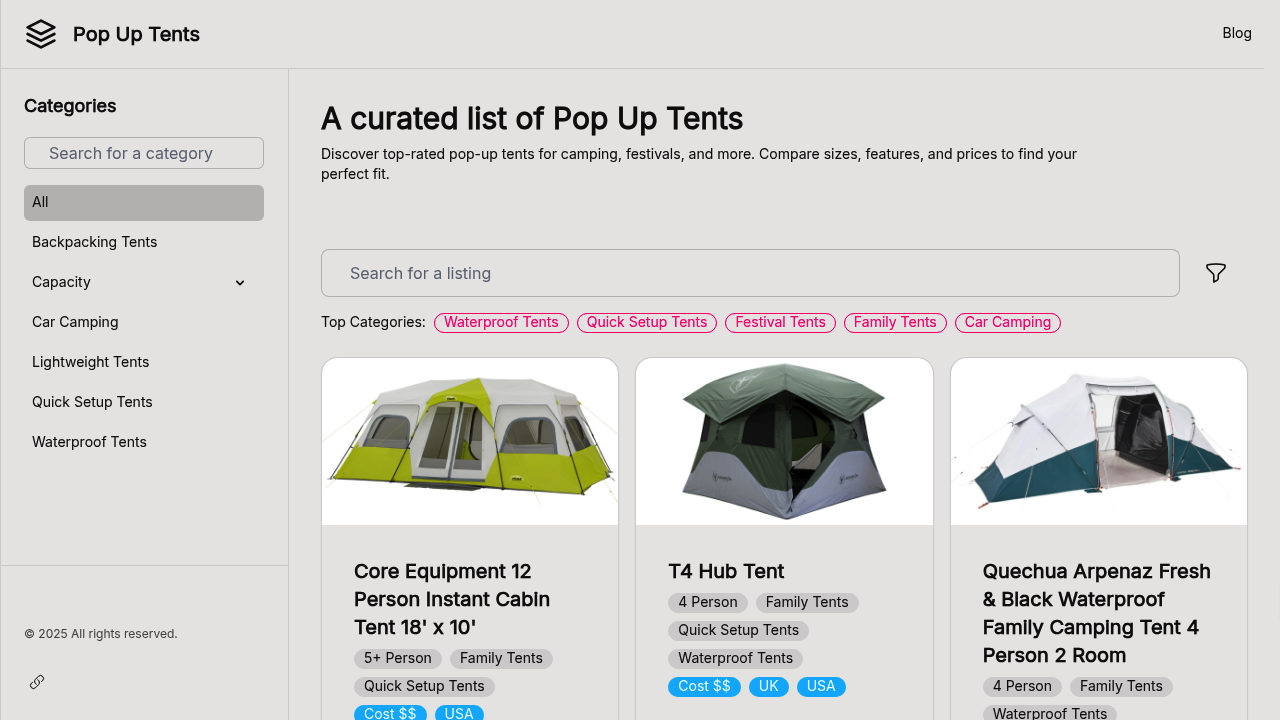
Task: Expand the Capacity category chevron
Action: (x=239, y=283)
